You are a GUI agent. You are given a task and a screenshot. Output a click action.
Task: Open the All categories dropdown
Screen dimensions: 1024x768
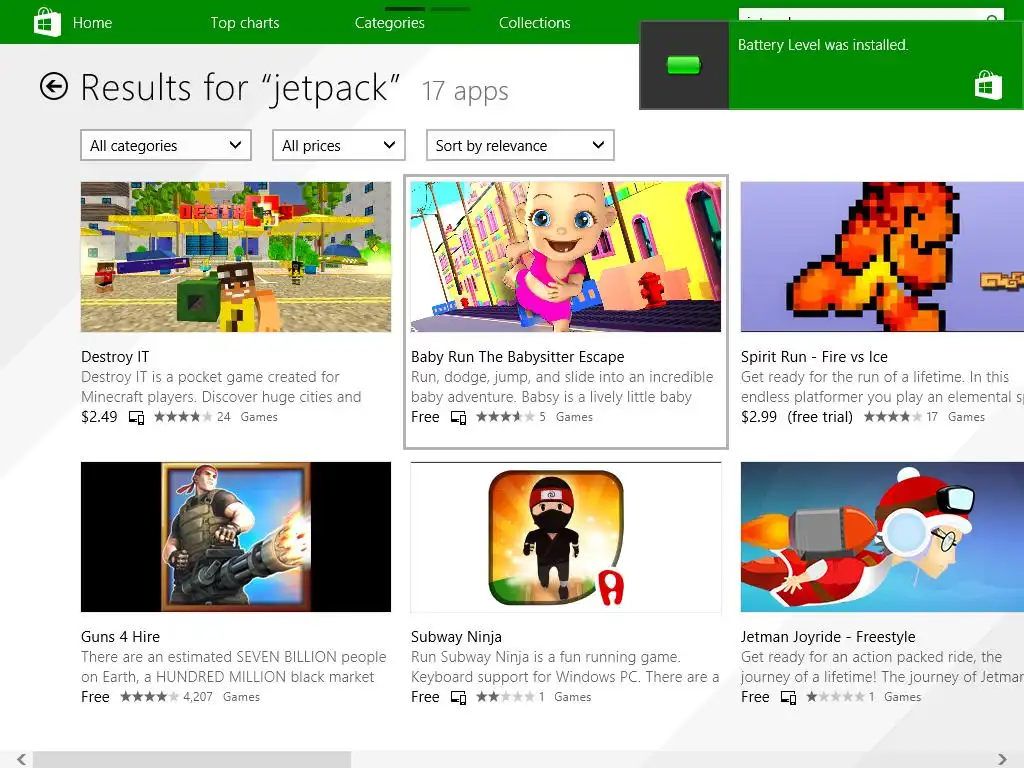(x=166, y=145)
